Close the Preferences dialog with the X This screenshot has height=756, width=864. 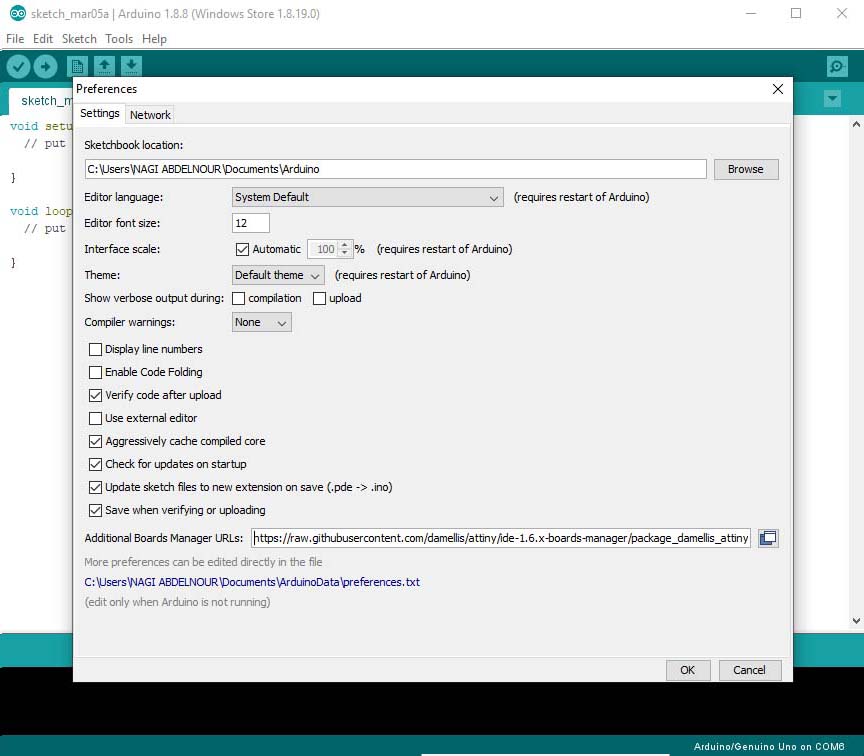777,89
